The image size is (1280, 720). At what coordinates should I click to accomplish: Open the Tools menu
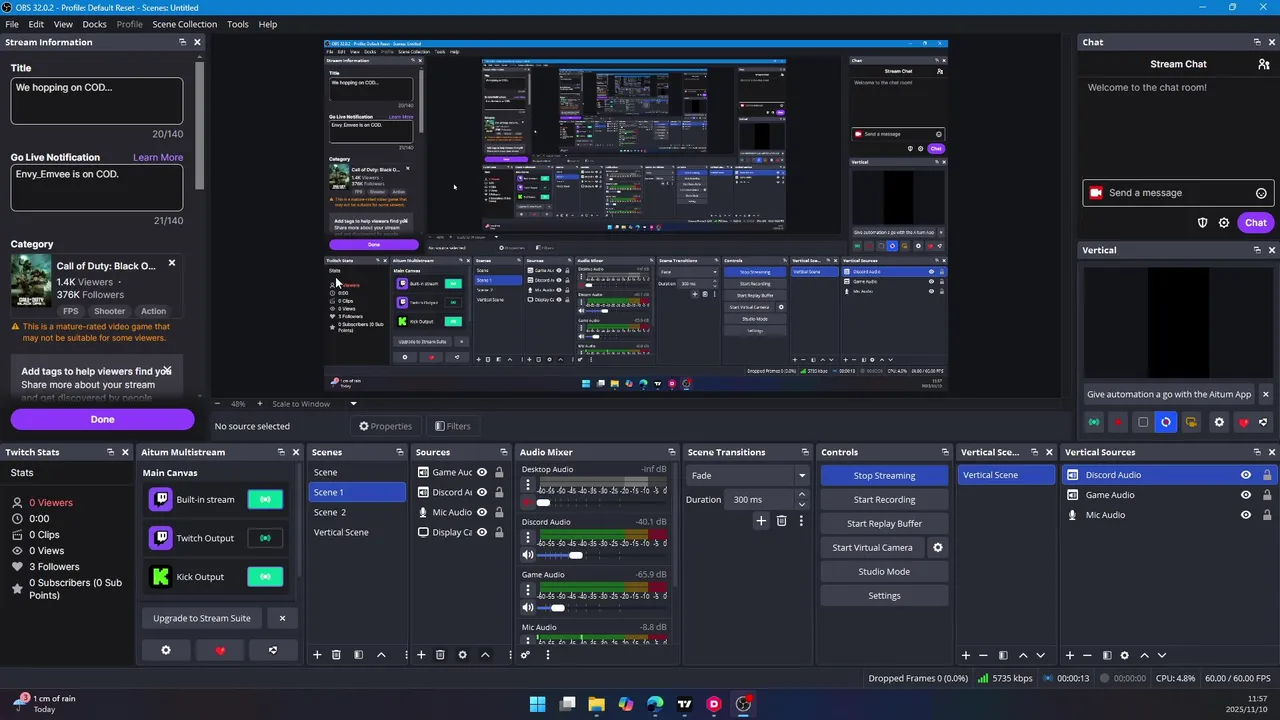coord(238,24)
